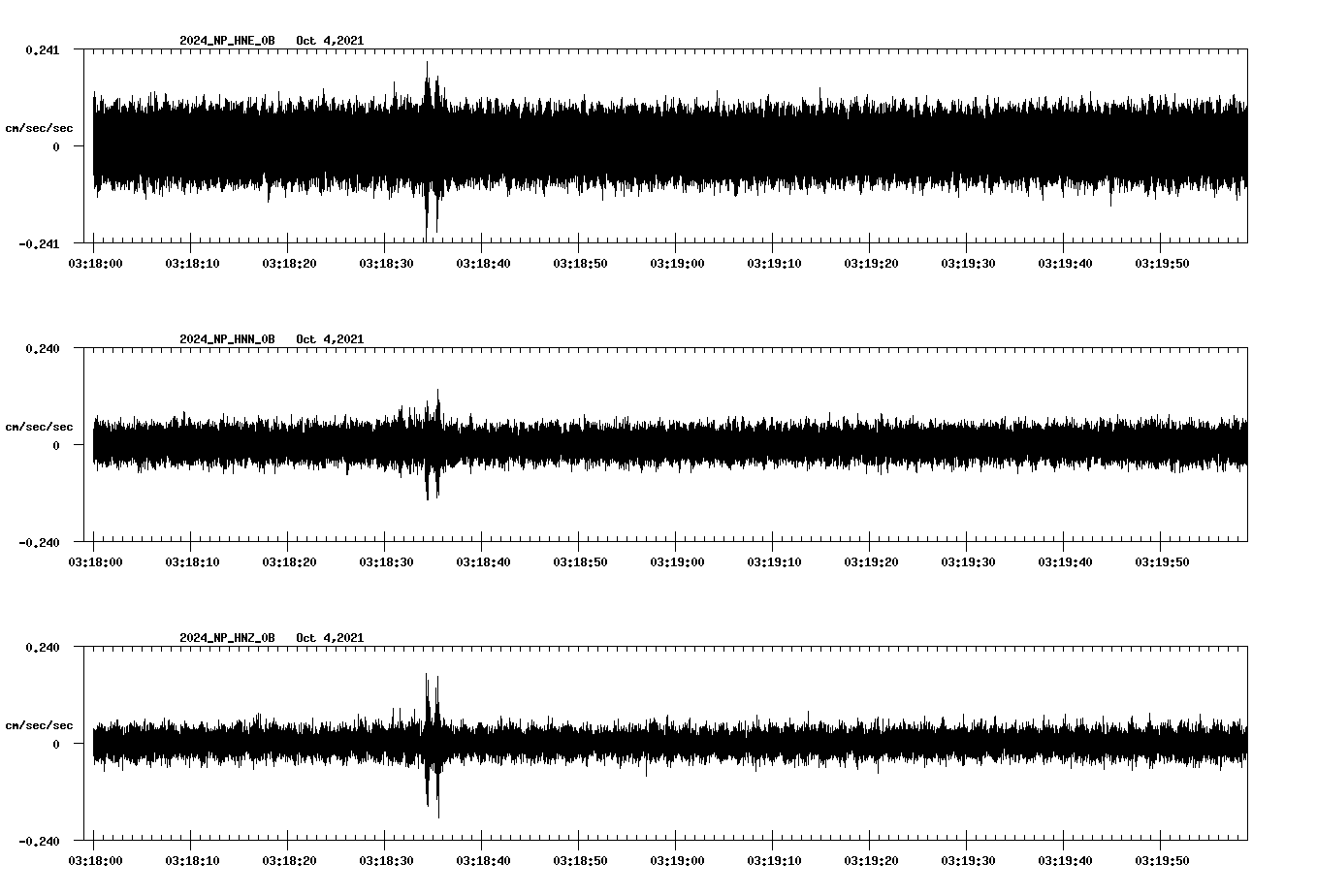Click 03:18:50 label under HNZ plot
The image size is (1317, 896).
pyautogui.click(x=580, y=860)
